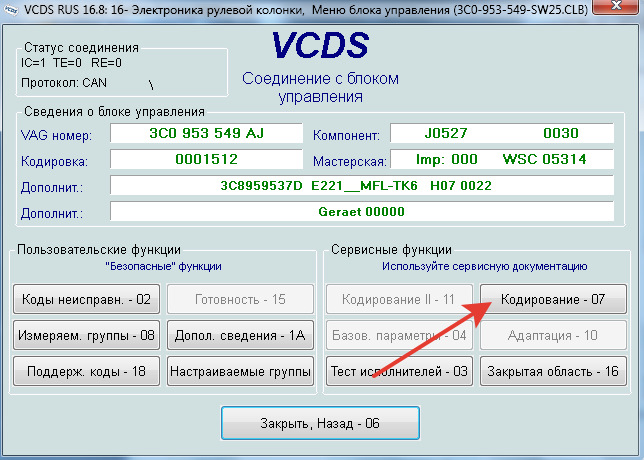Click the Статус соединения group title

click(x=81, y=48)
